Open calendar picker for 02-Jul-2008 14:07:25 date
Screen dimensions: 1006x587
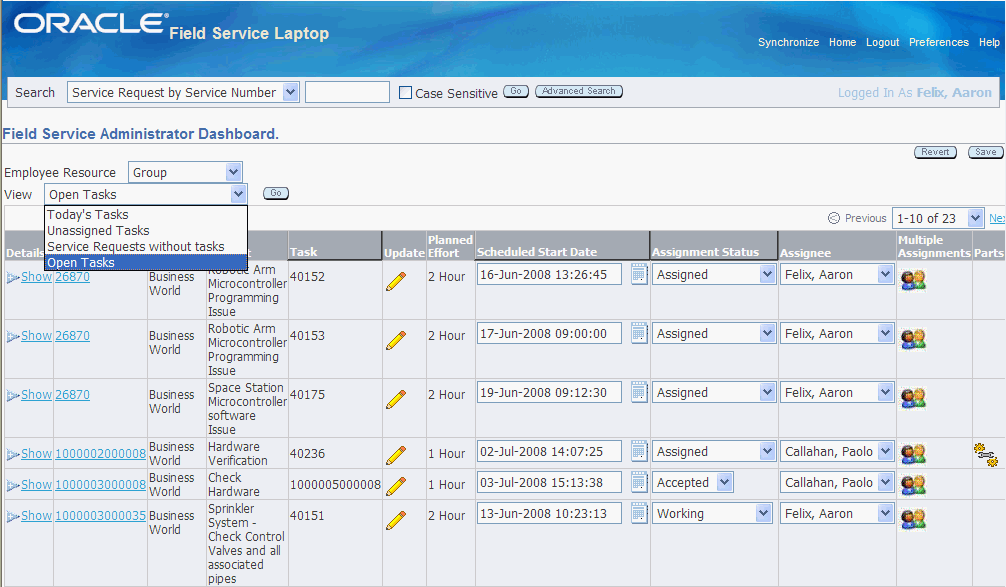click(x=639, y=451)
